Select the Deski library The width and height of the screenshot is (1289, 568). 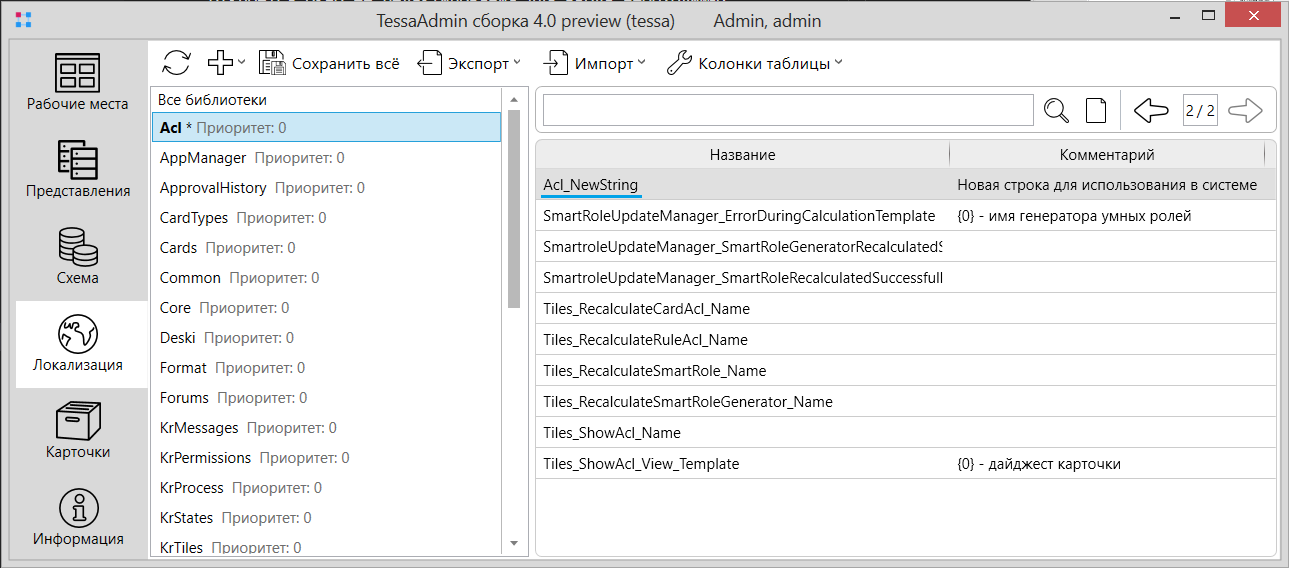(x=326, y=338)
